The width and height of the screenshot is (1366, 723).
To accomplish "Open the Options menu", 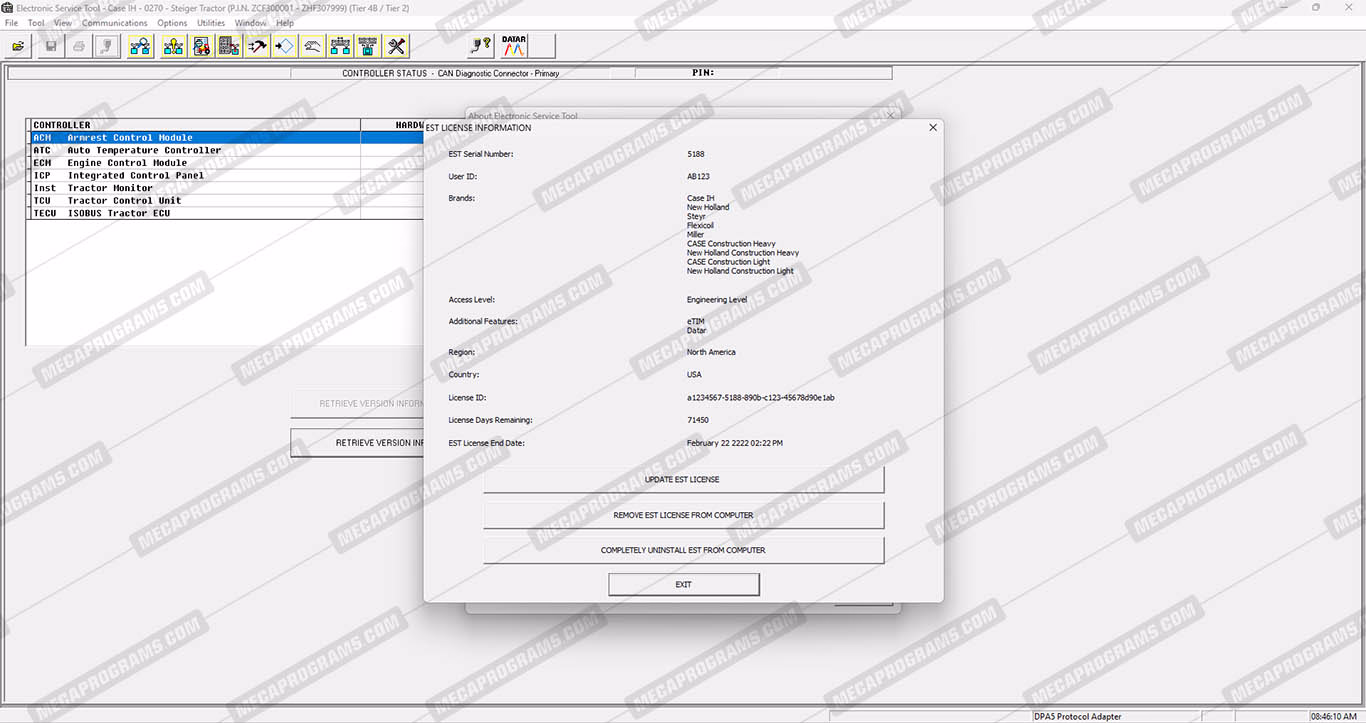I will [x=172, y=23].
